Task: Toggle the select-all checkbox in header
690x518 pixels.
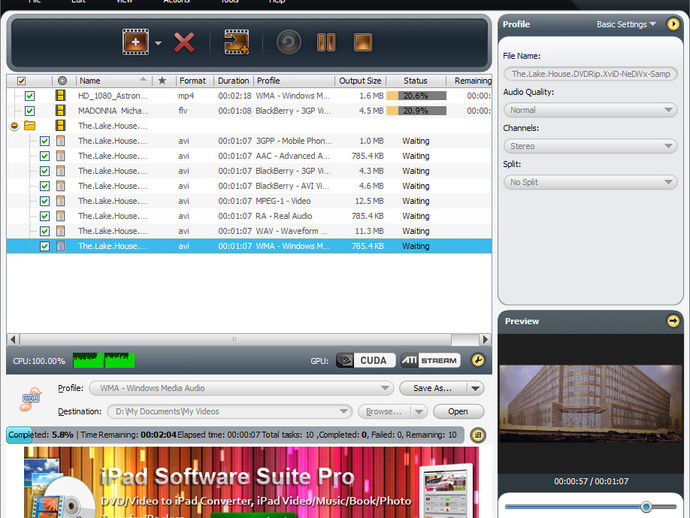Action: coord(21,81)
